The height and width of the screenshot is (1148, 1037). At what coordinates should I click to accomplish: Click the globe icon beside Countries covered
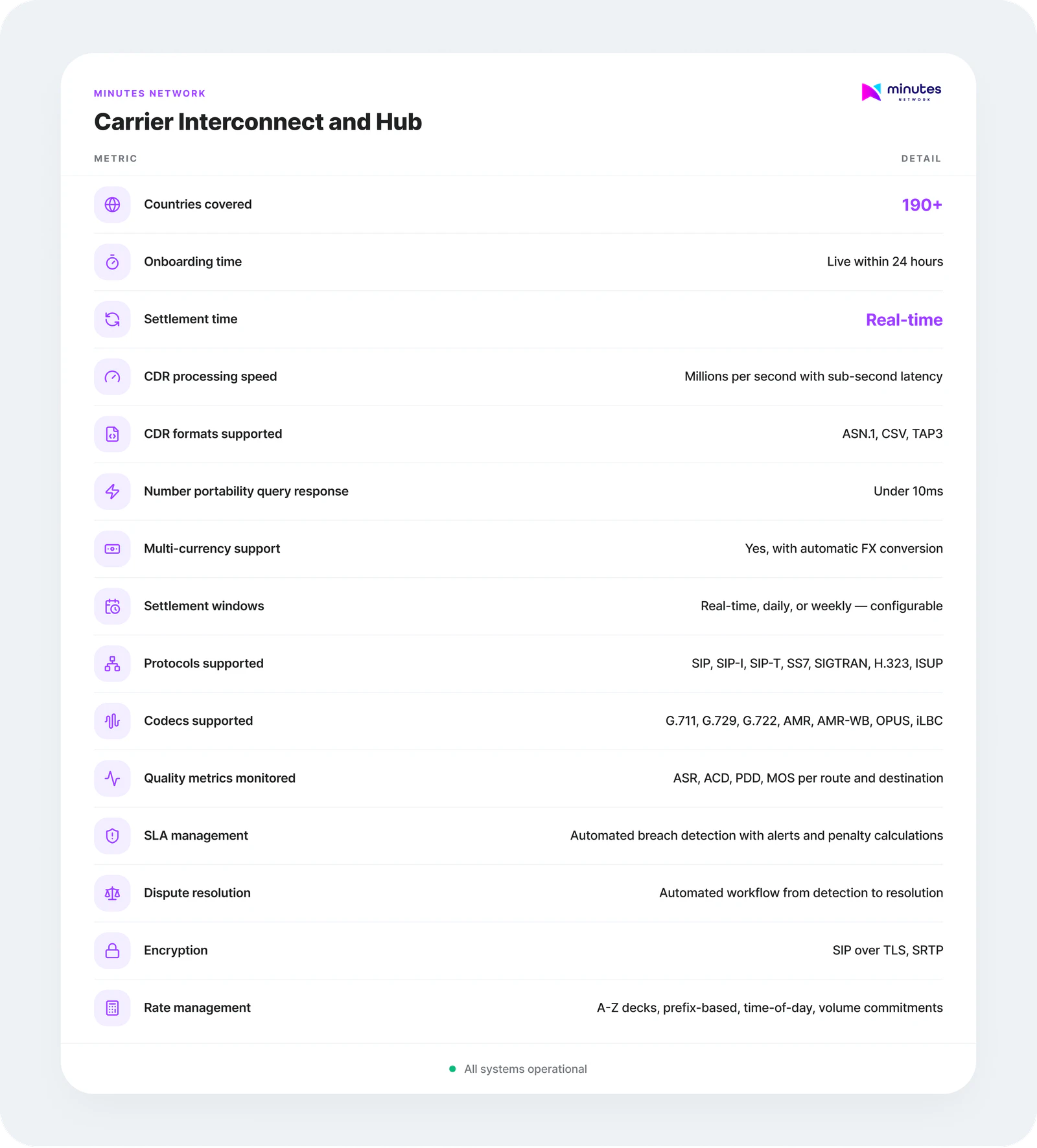tap(112, 205)
